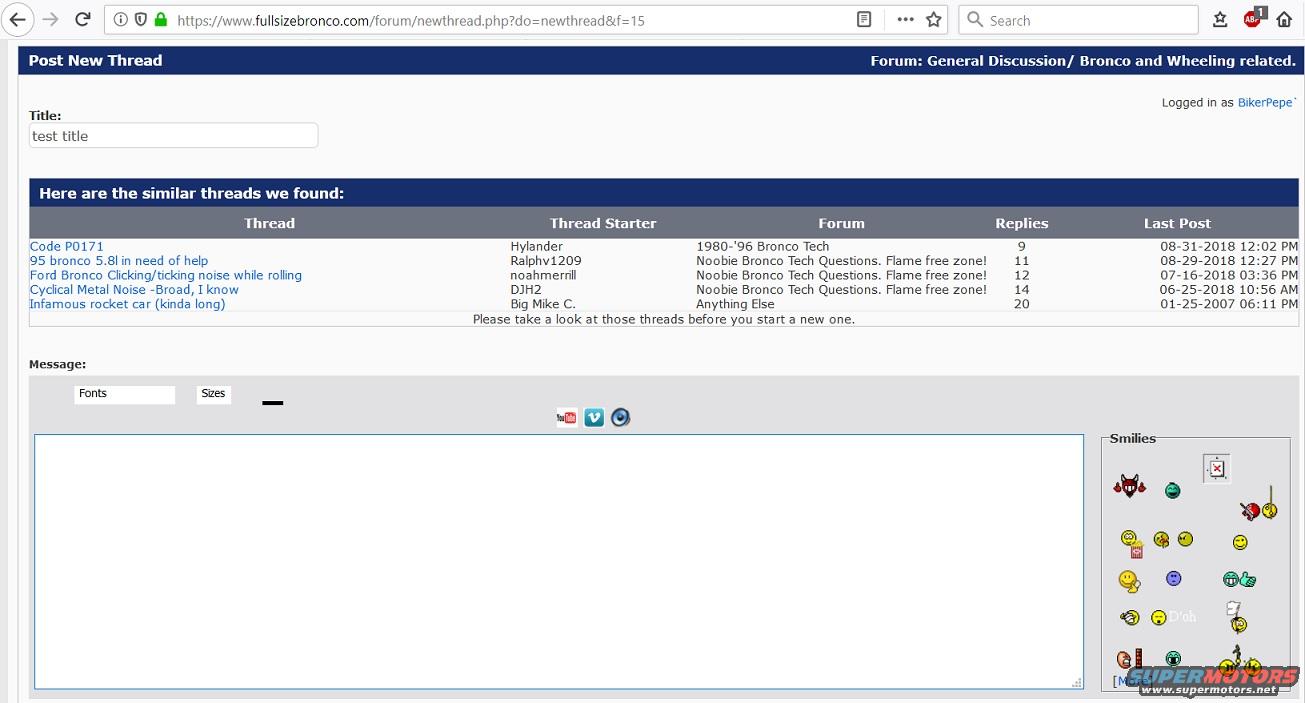The width and height of the screenshot is (1305, 703).
Task: Insert thinking yellow smiley with hand
Action: [1129, 580]
